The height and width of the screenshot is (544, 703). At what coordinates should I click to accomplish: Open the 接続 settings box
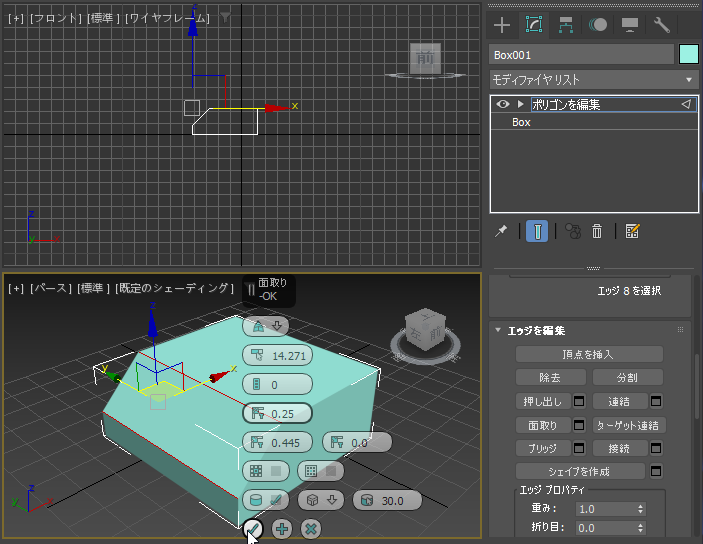pos(656,448)
